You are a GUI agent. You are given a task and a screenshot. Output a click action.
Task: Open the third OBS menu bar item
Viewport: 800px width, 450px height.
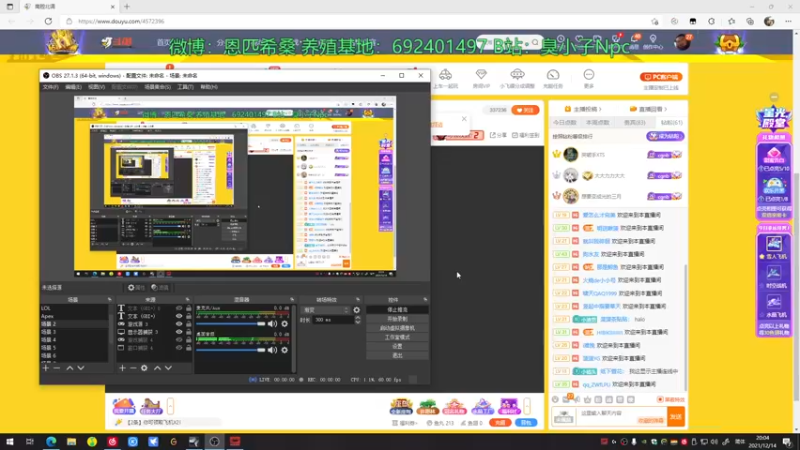tap(96, 87)
